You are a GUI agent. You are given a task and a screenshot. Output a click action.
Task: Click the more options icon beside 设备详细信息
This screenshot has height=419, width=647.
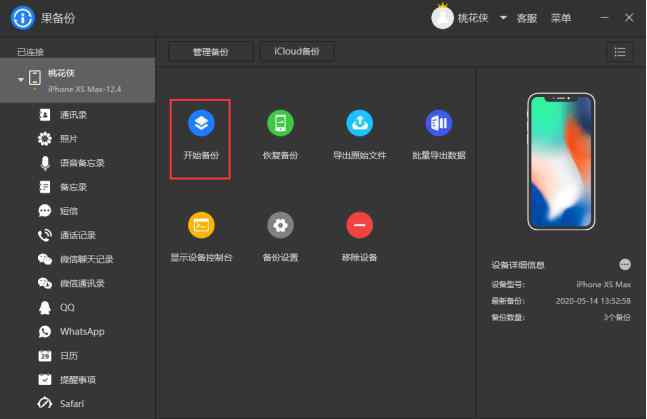[x=625, y=264]
